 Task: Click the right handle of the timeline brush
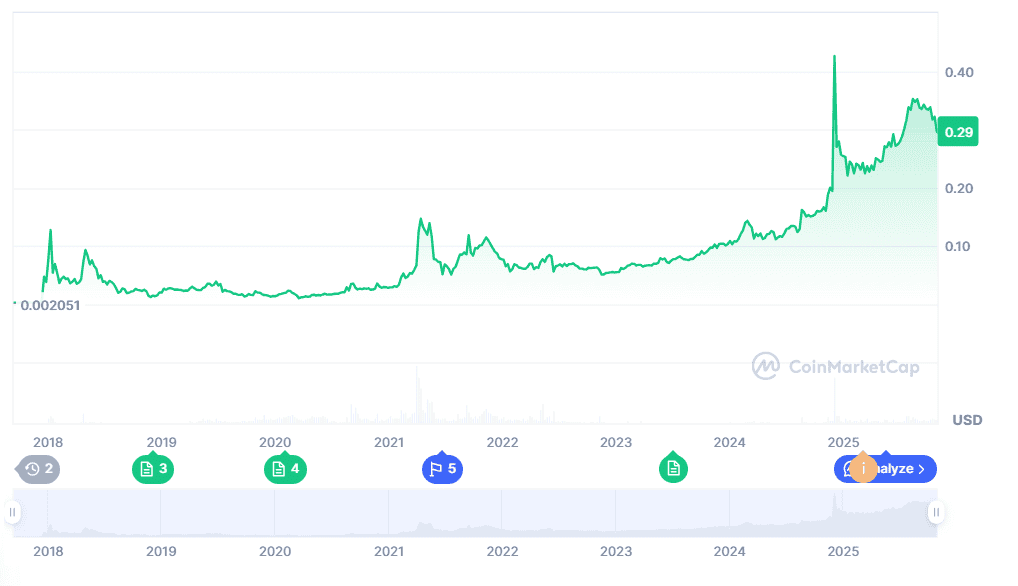pos(936,512)
